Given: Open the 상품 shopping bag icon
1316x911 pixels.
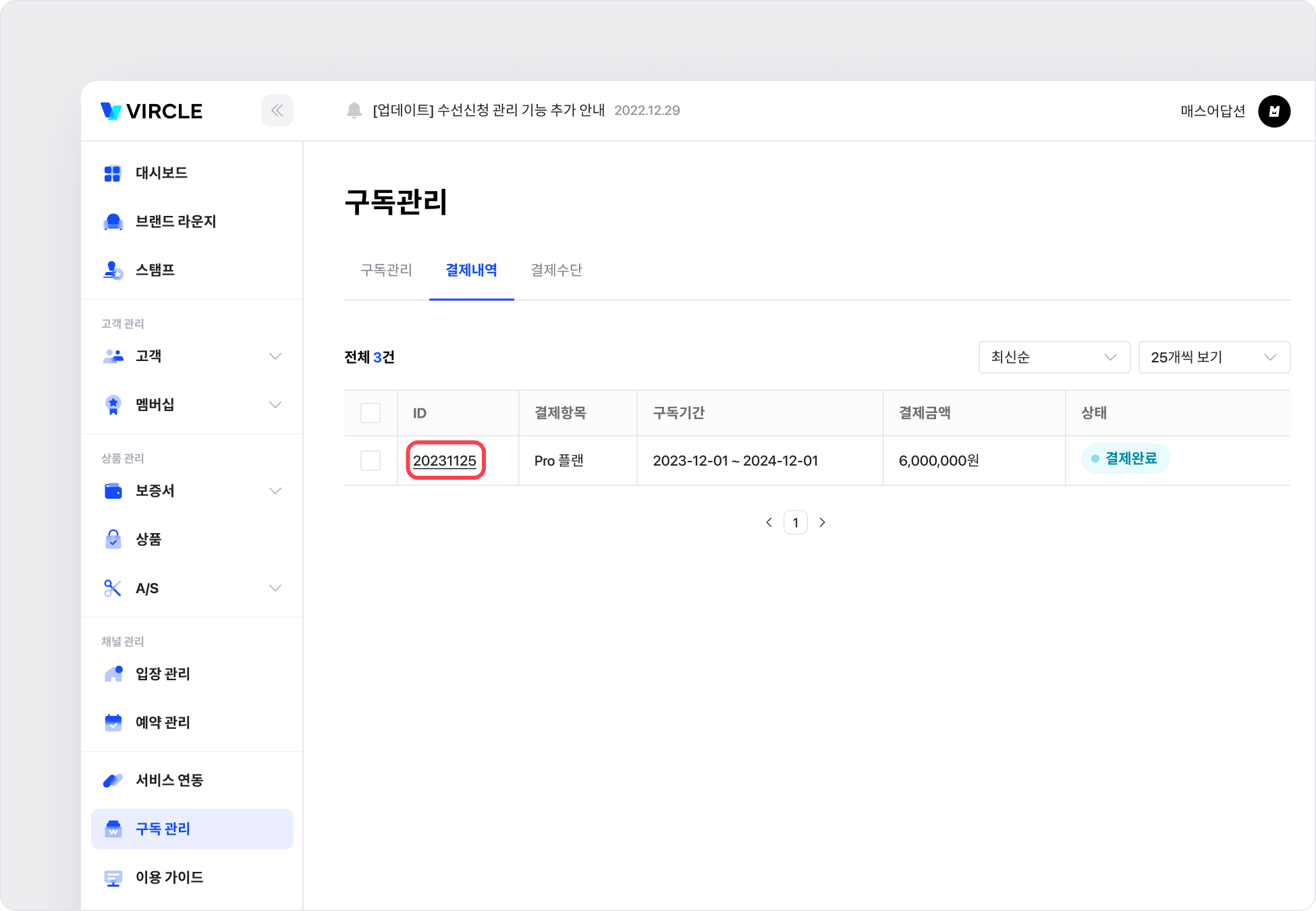Looking at the screenshot, I should click(x=113, y=539).
